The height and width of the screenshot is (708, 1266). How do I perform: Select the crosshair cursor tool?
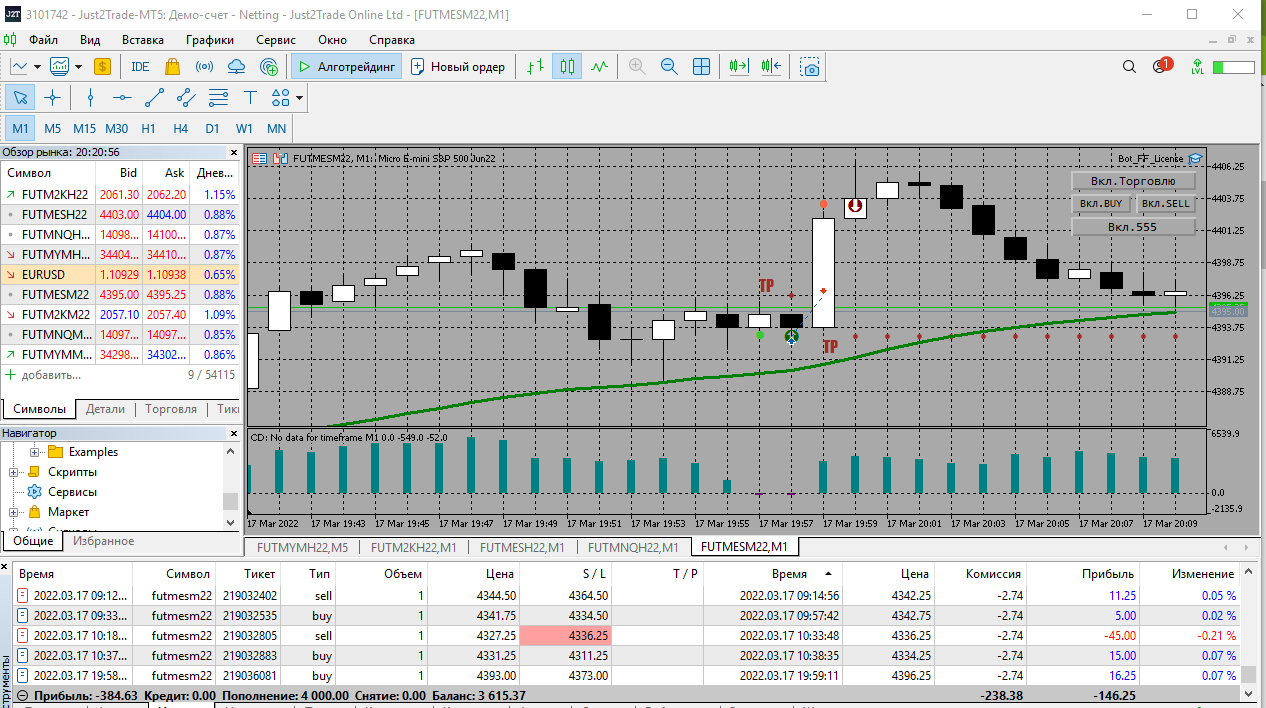(x=52, y=97)
